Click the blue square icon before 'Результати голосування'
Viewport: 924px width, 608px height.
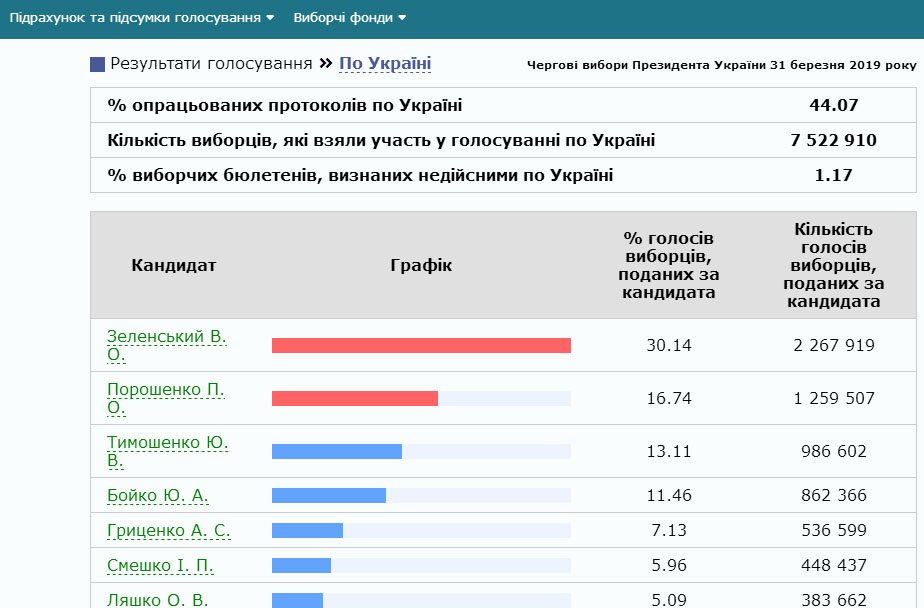[x=97, y=64]
